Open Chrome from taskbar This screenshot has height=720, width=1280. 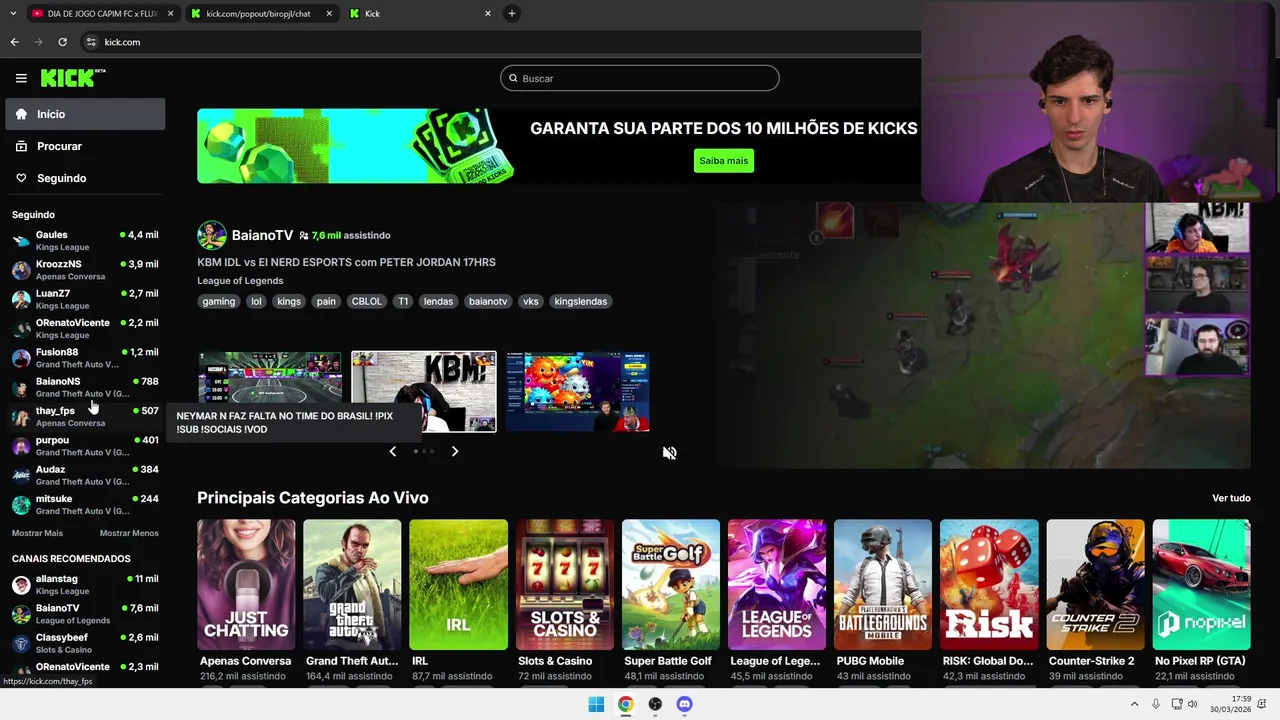tap(625, 704)
